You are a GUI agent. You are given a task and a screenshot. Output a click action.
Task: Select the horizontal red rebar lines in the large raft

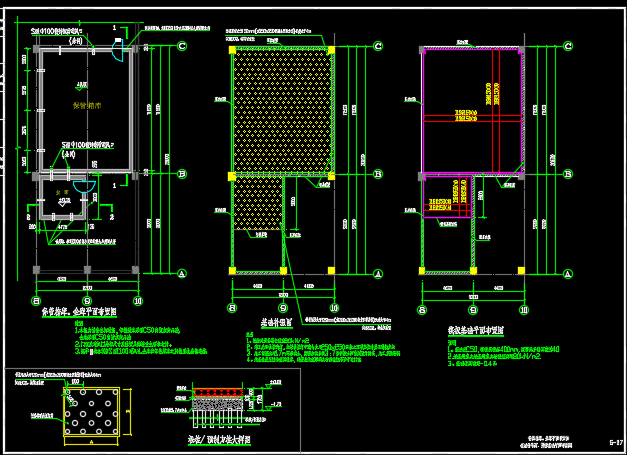[472, 118]
